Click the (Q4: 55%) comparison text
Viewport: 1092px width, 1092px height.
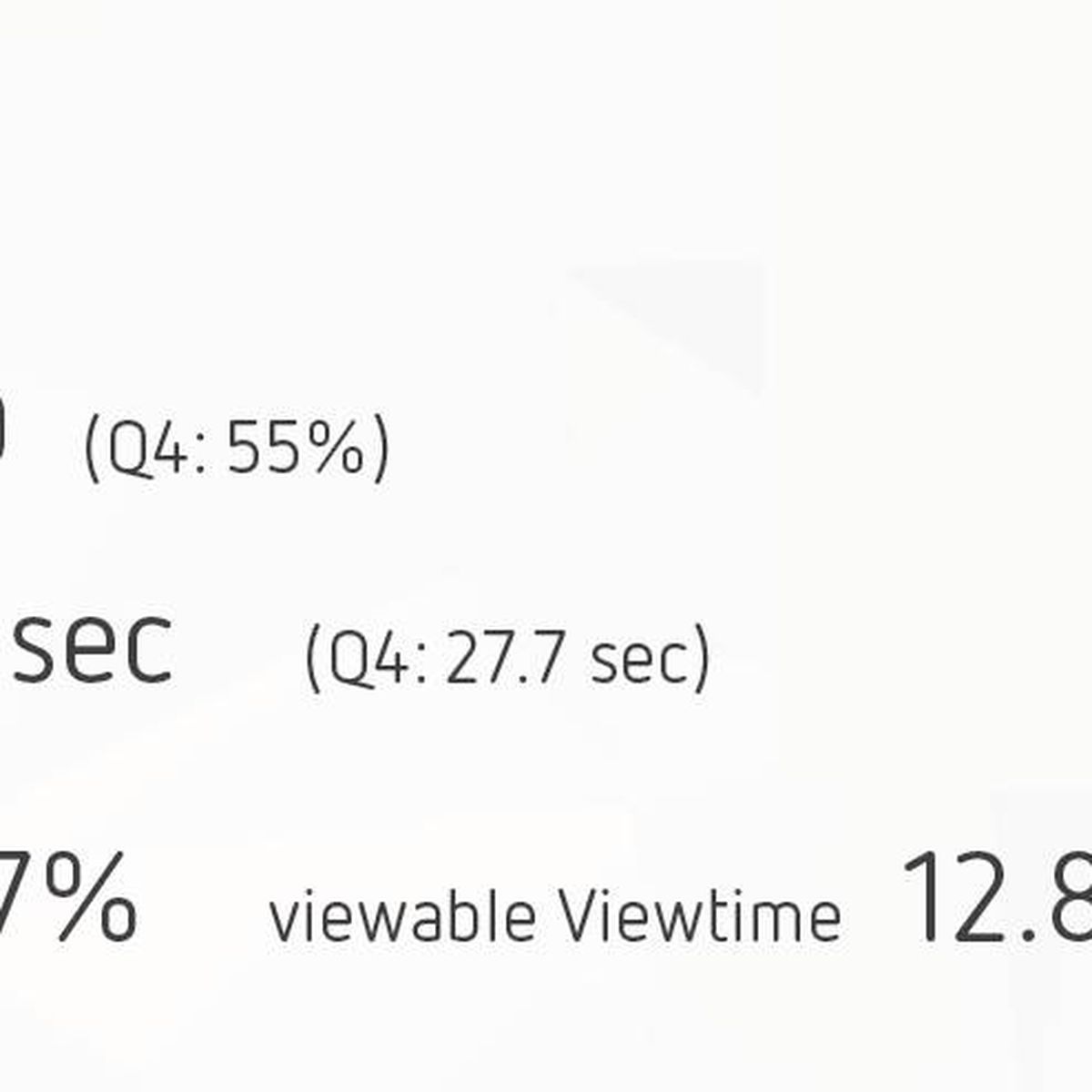(x=236, y=449)
